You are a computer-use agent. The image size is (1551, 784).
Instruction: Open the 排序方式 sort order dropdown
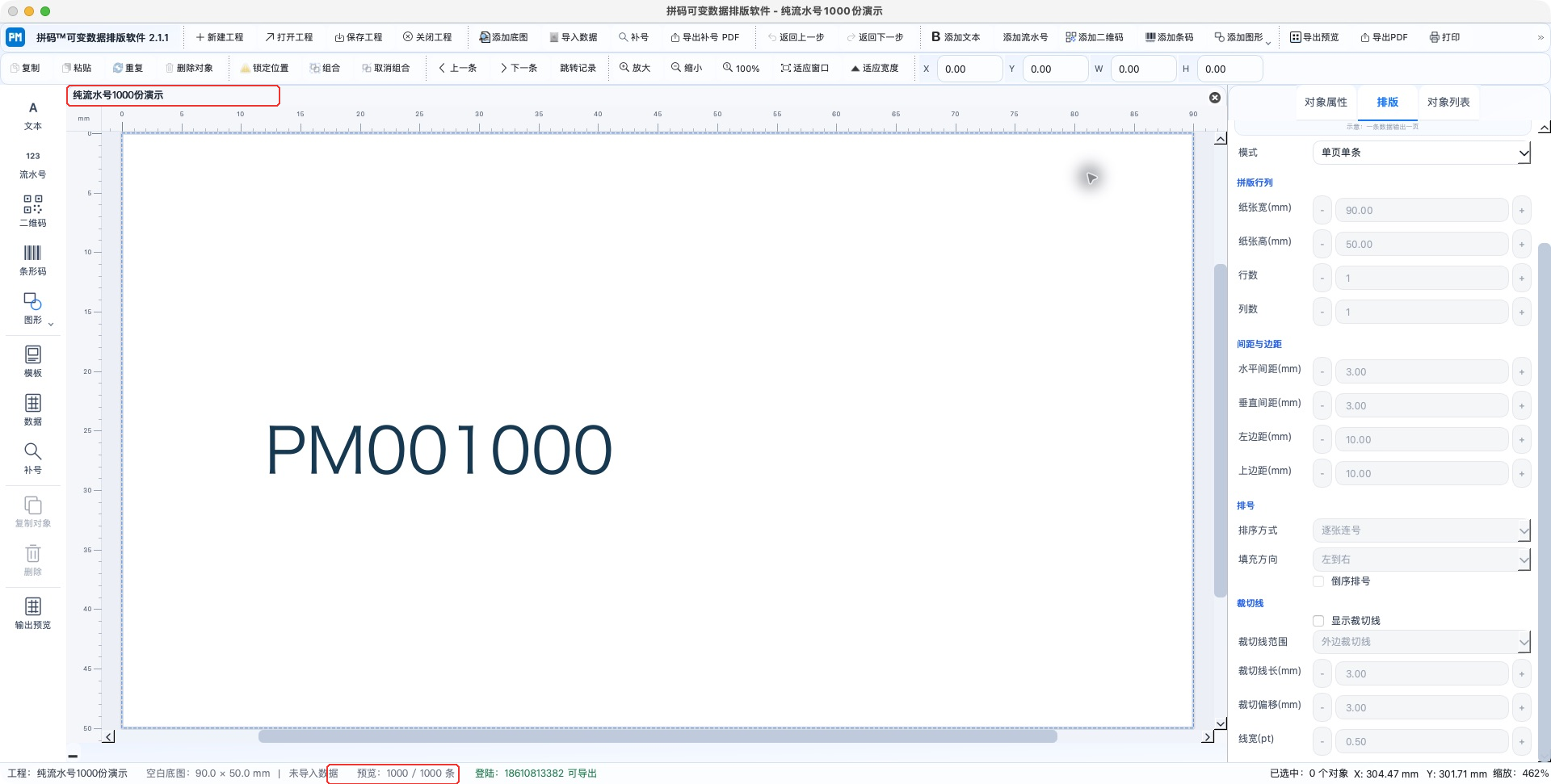[1422, 530]
